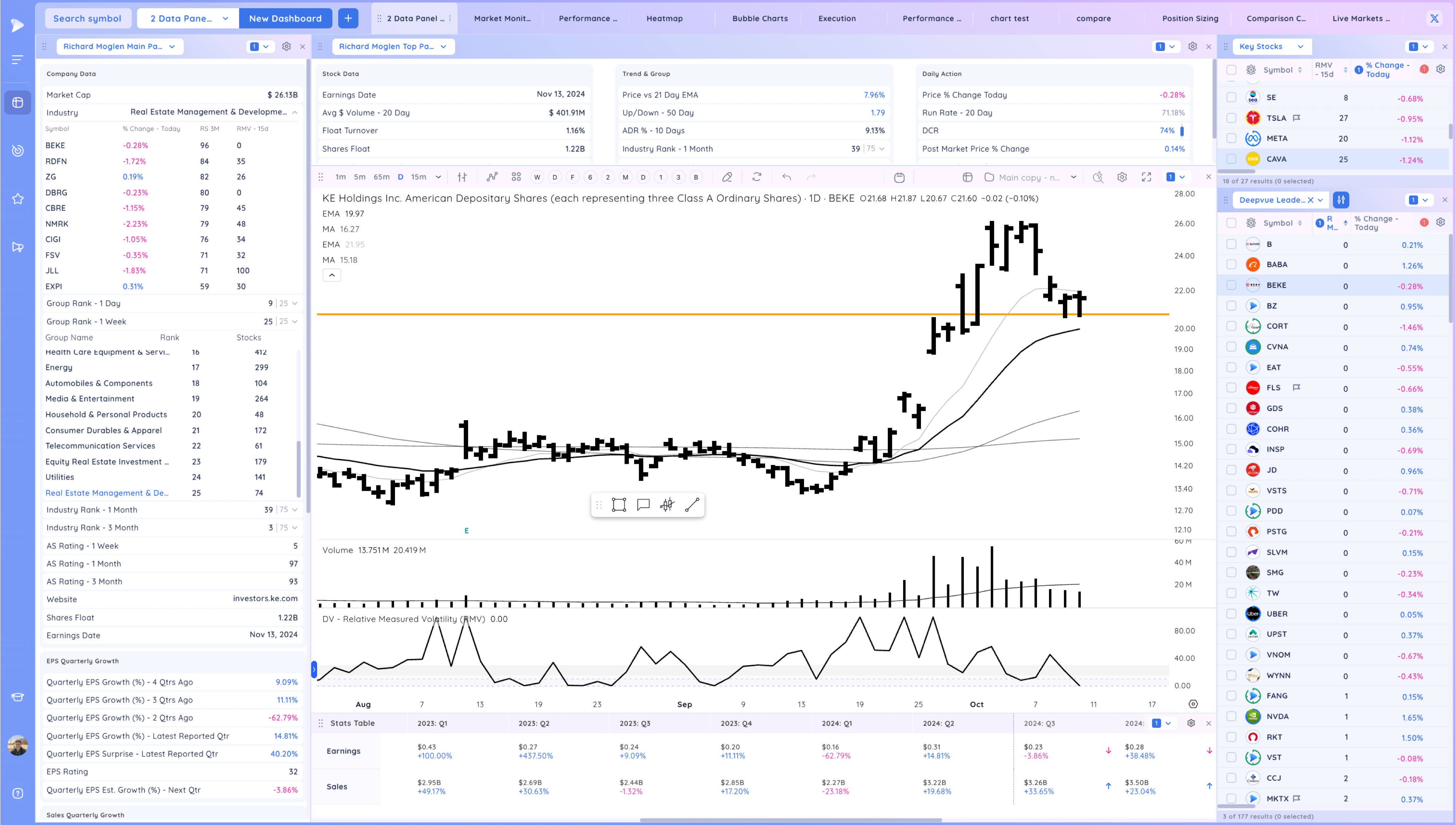Click the undo arrow in chart toolbar

787,177
